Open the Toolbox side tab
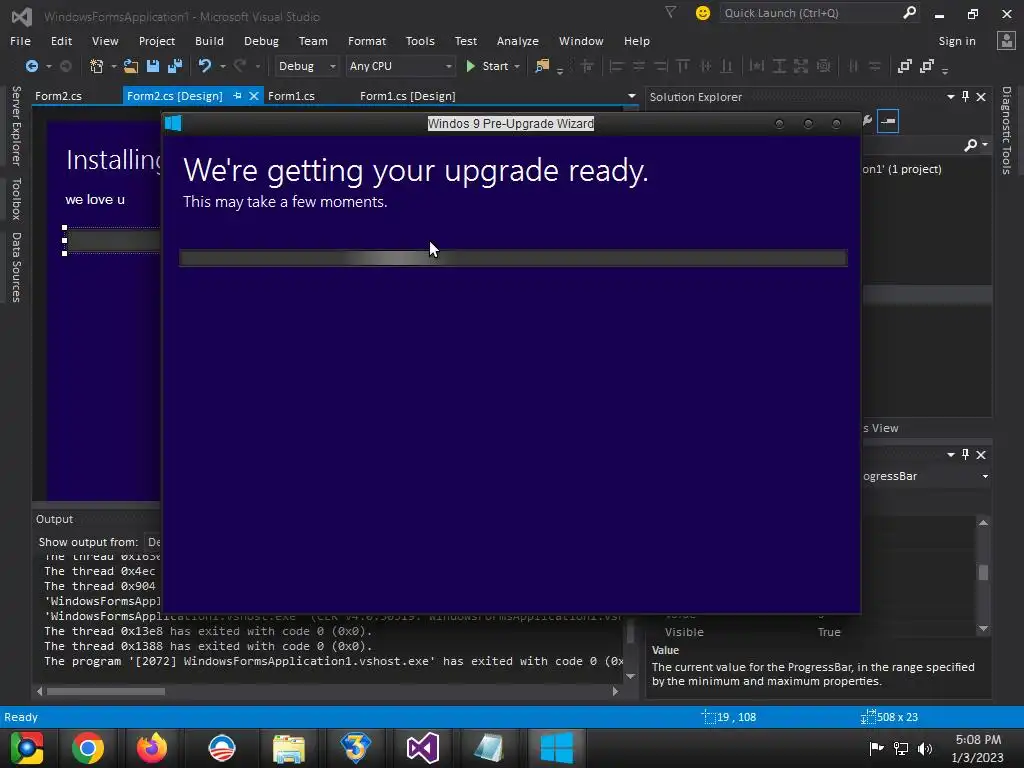This screenshot has width=1024, height=768. pyautogui.click(x=16, y=199)
